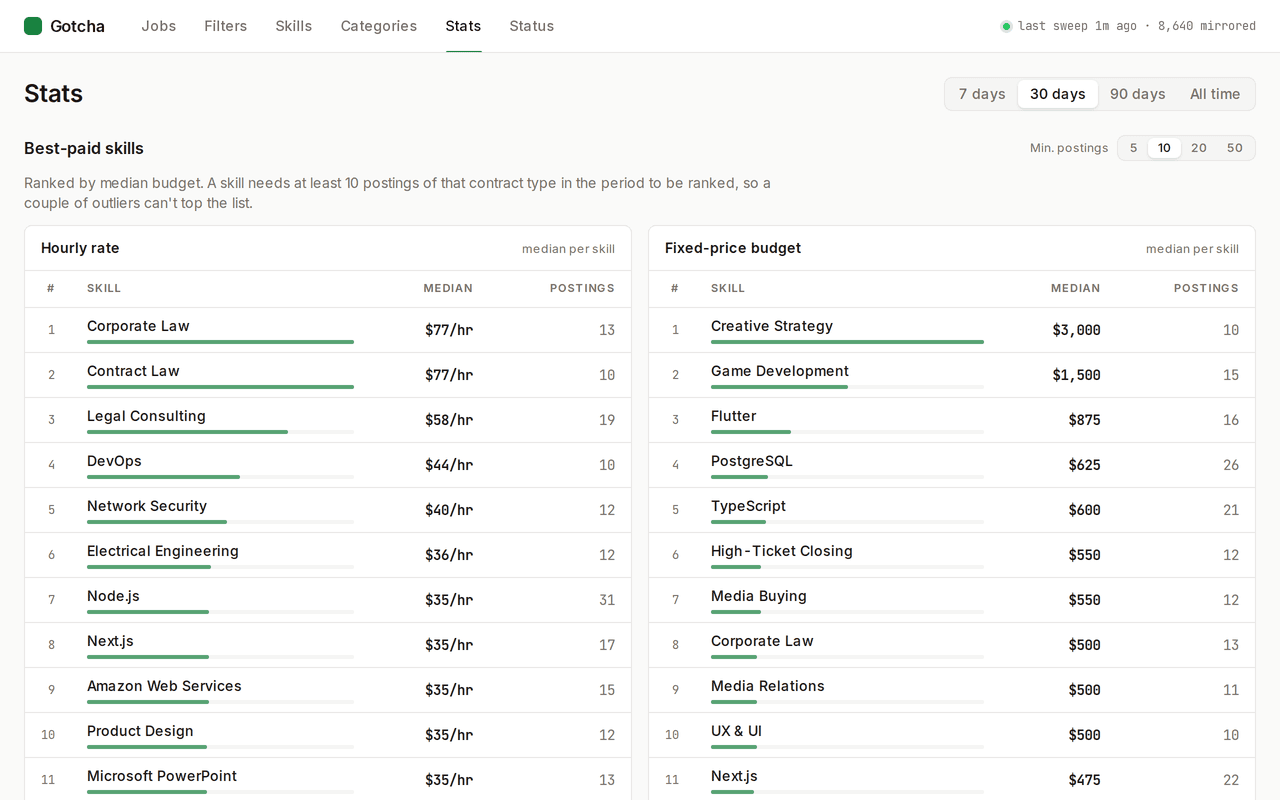Open the Categories tab

(x=379, y=26)
